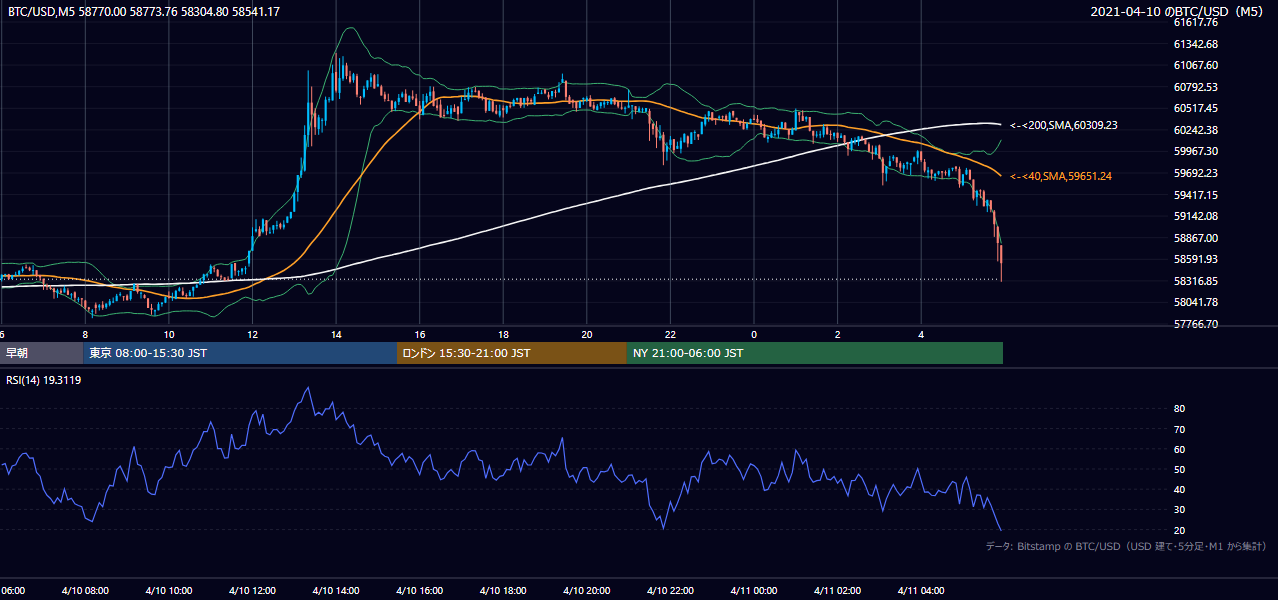Select the 59142.08 price axis label
Viewport: 1278px width, 600px height.
pos(1196,216)
